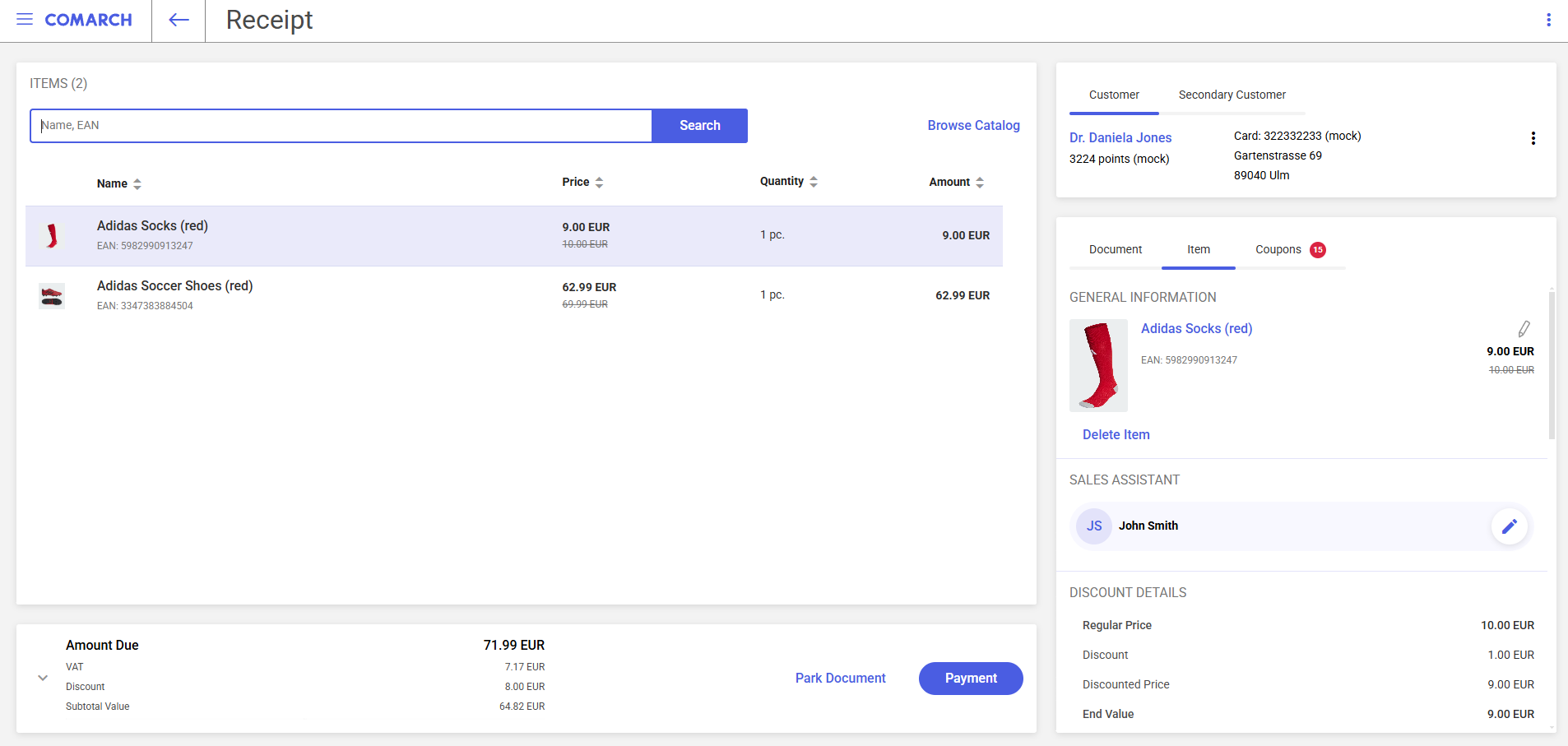Click Card: 322332233 (mock) text
The image size is (1568, 746).
point(1297,136)
